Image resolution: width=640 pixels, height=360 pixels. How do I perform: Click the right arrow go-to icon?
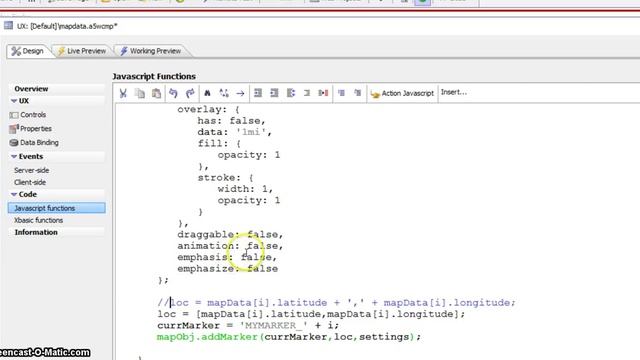[240, 93]
